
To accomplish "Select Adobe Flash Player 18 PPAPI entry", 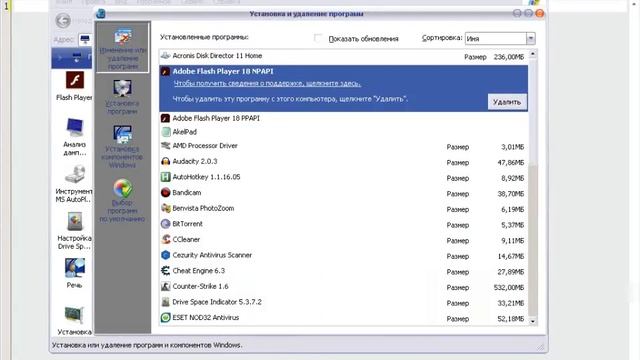I will (343, 118).
